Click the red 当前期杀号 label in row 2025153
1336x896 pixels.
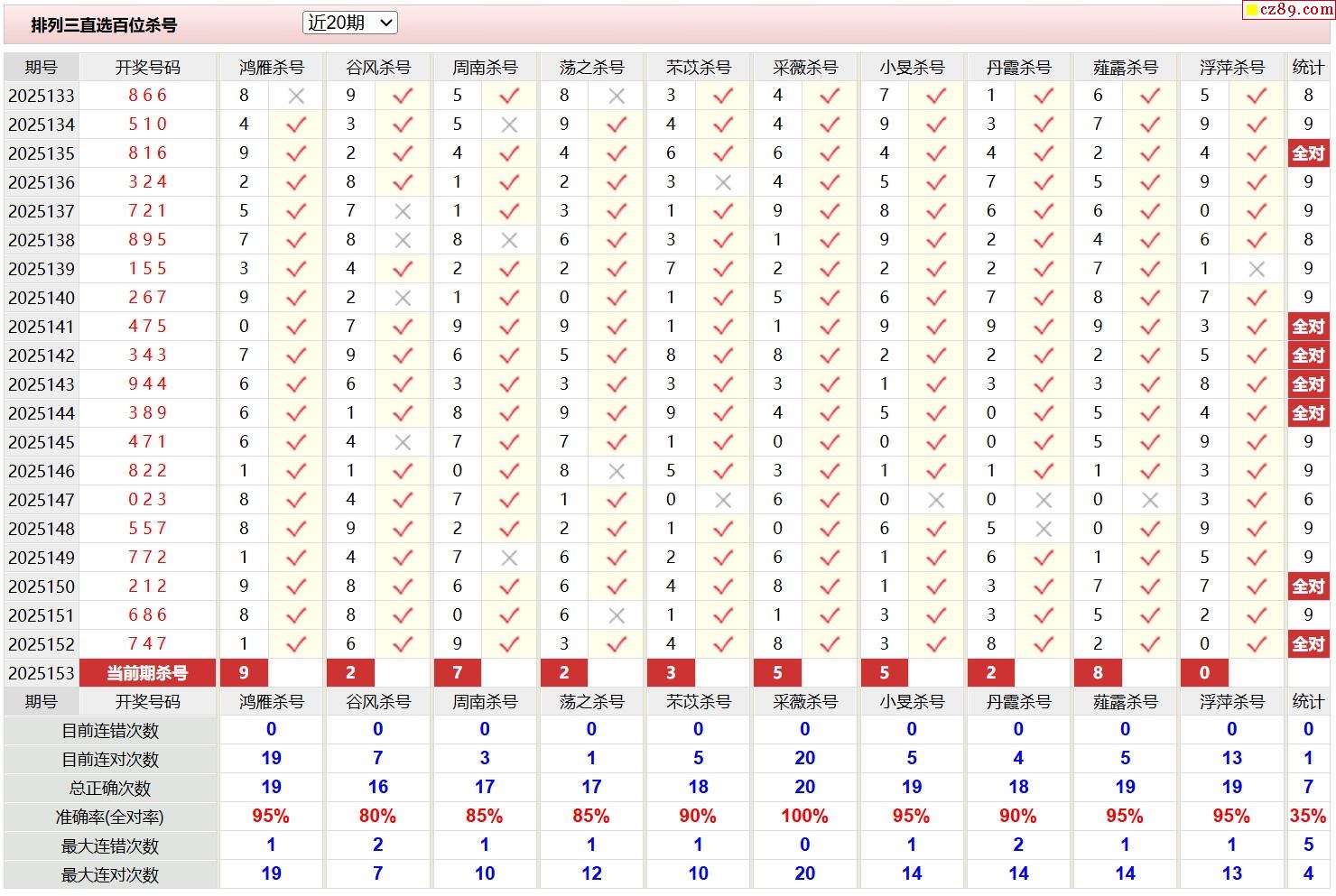[148, 673]
